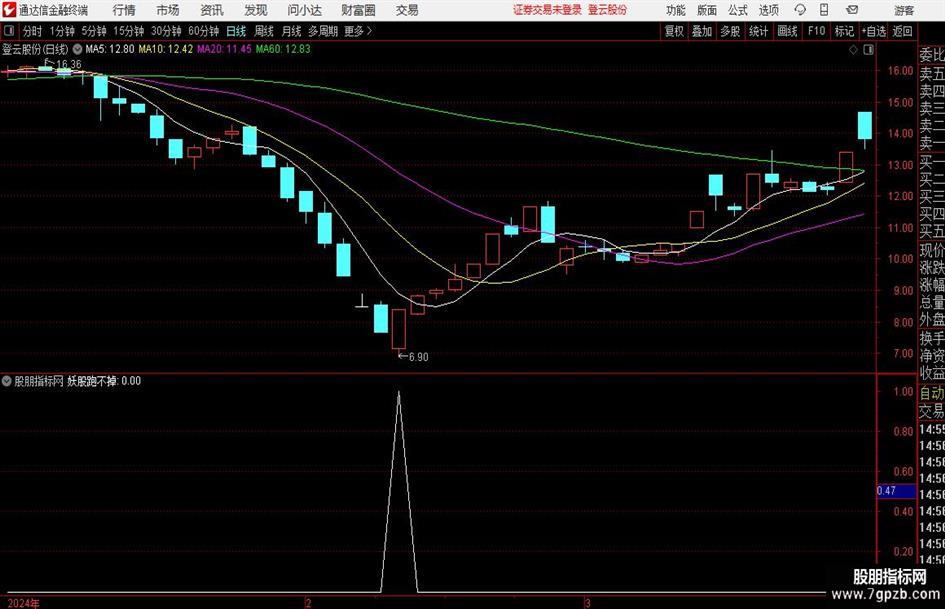Click the 返回 back button

pyautogui.click(x=902, y=31)
